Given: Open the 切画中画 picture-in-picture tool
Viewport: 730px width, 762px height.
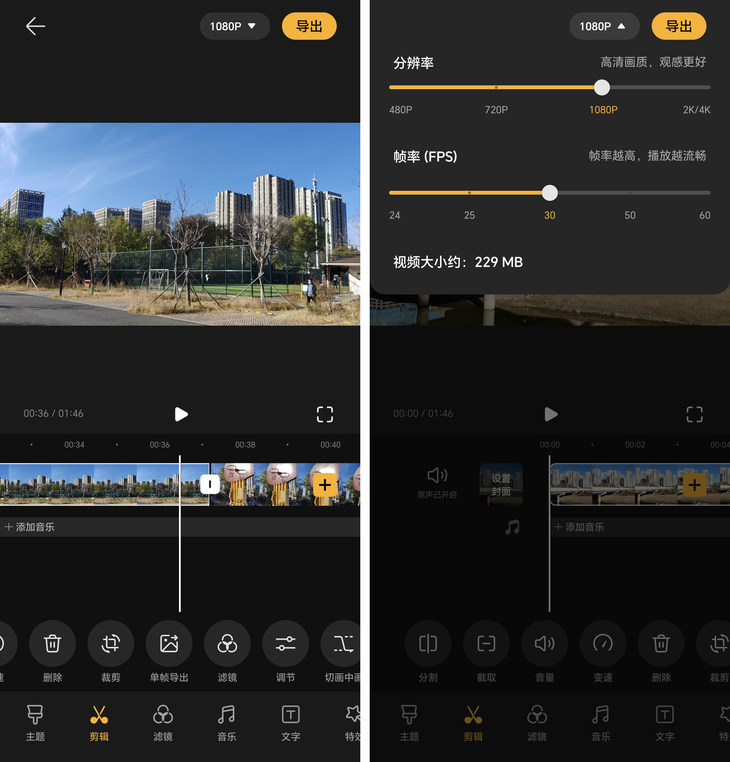Looking at the screenshot, I should click(x=342, y=652).
